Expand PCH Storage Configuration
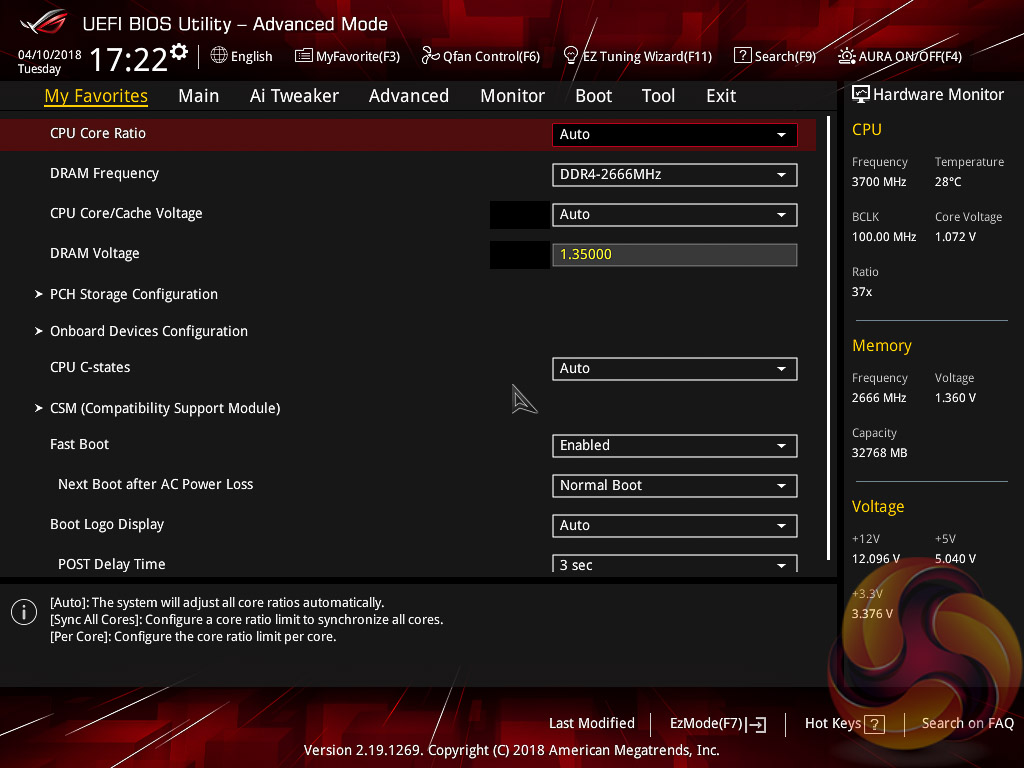The height and width of the screenshot is (768, 1024). [x=133, y=295]
